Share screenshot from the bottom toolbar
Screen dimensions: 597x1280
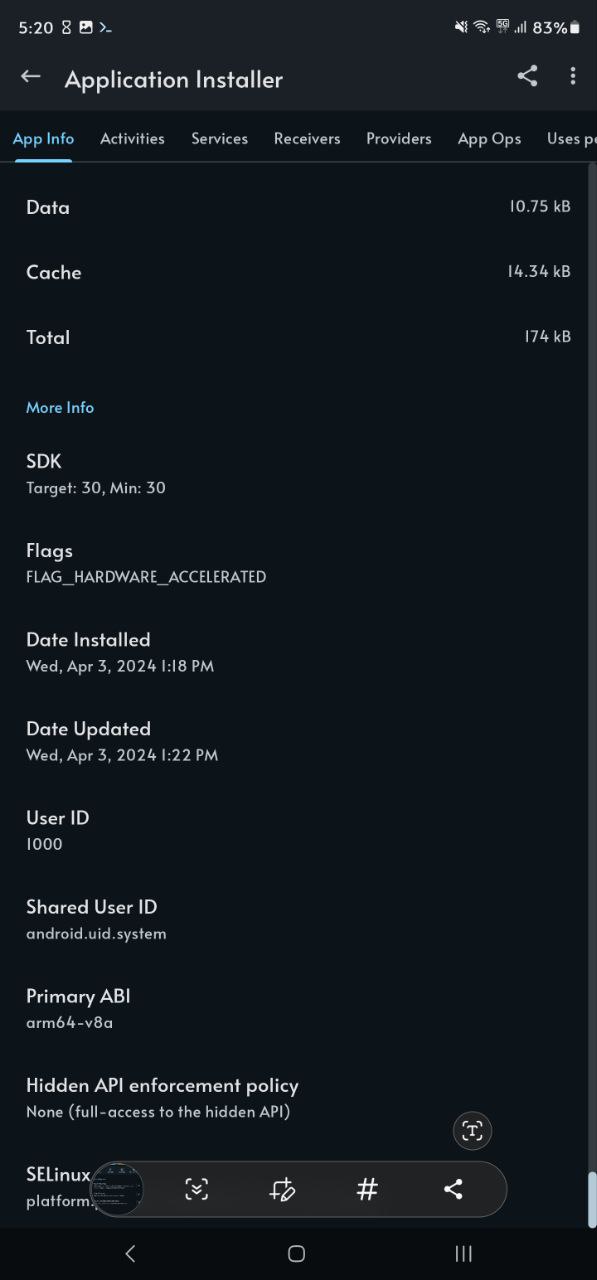[453, 1189]
